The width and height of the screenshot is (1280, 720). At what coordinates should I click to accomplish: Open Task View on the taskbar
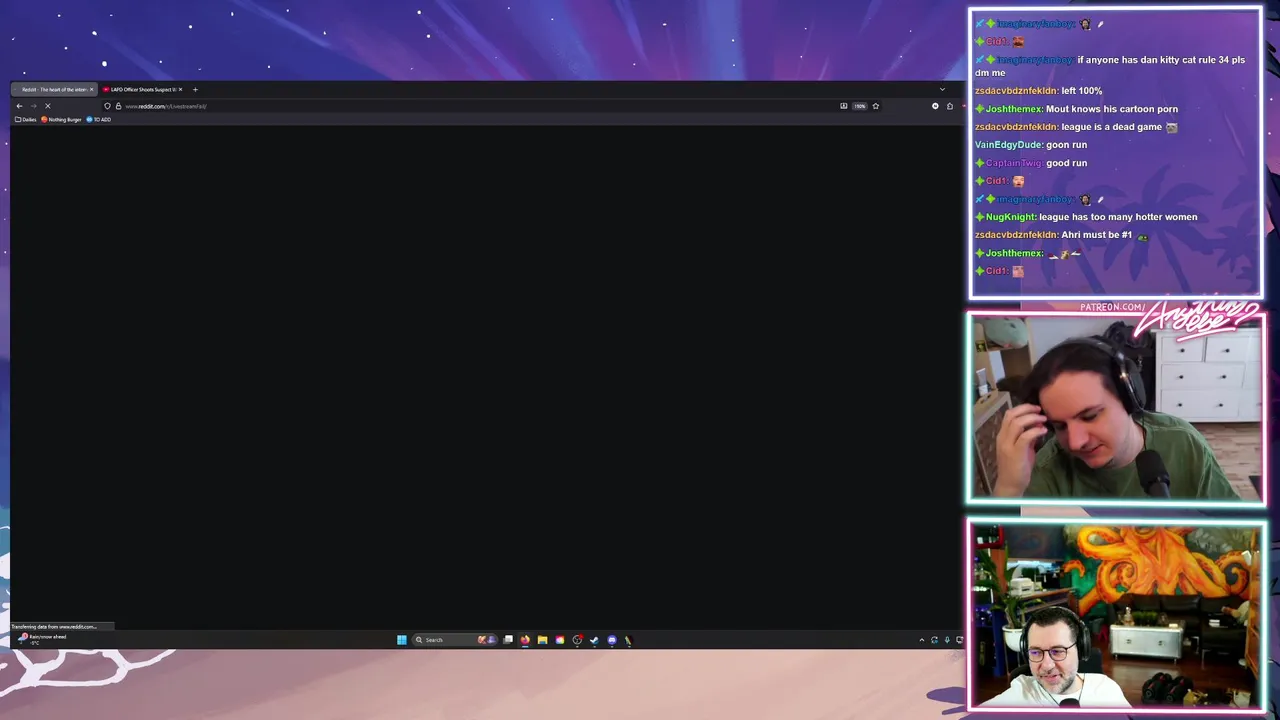pos(508,640)
